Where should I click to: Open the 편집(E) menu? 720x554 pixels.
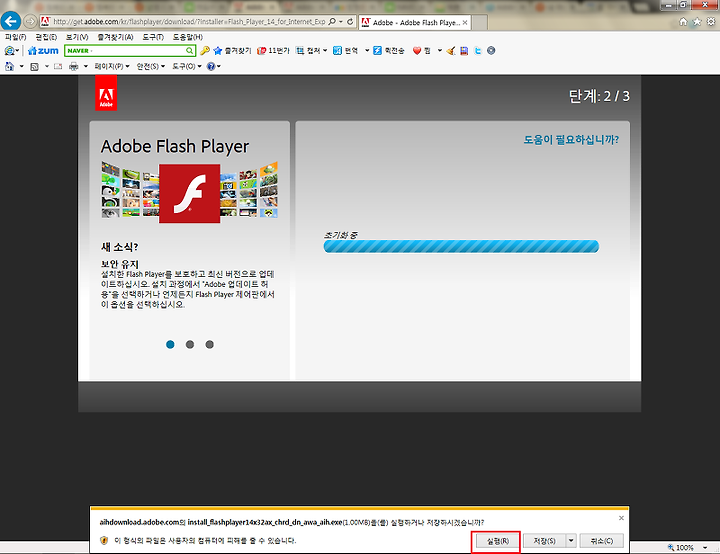[x=46, y=37]
